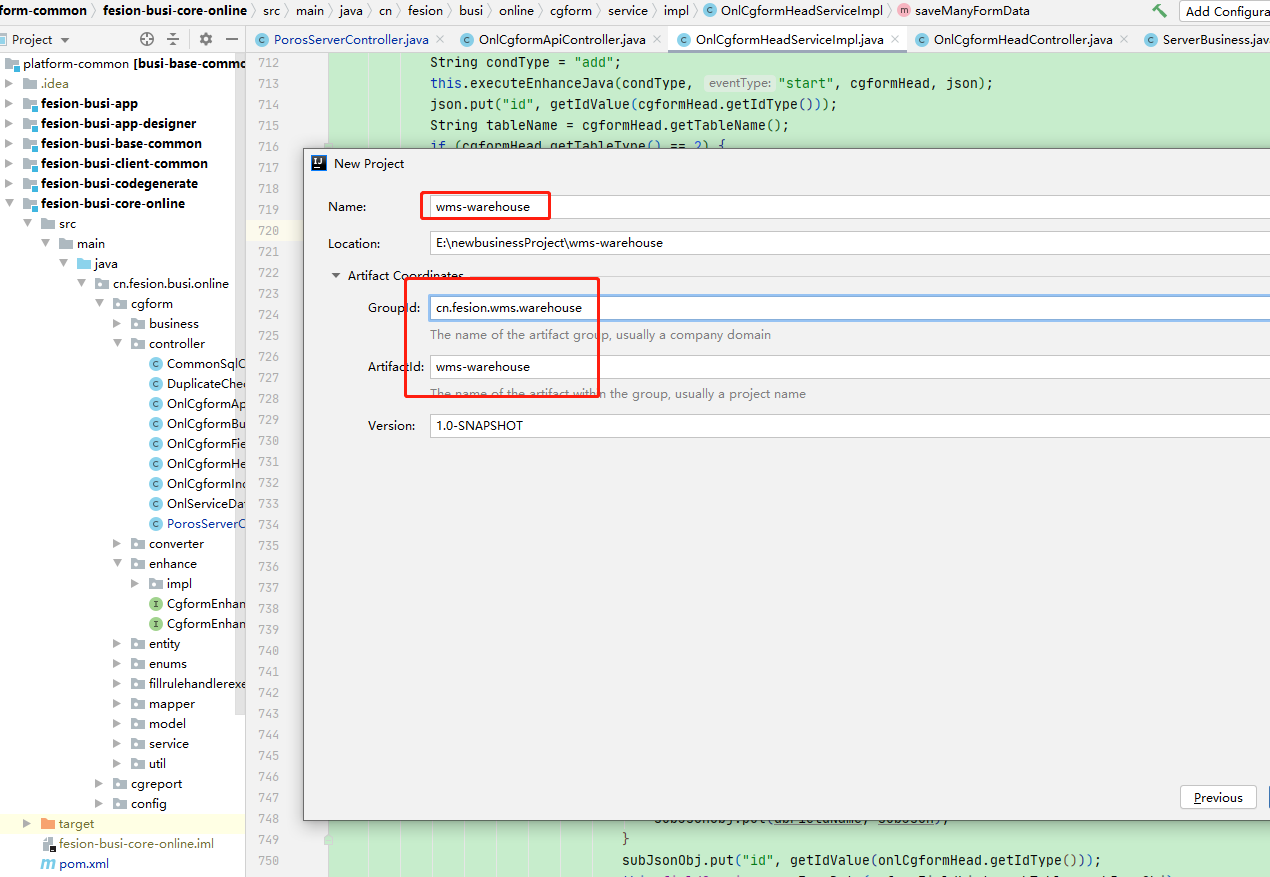Click the cgform breadcrumb segment

570,10
